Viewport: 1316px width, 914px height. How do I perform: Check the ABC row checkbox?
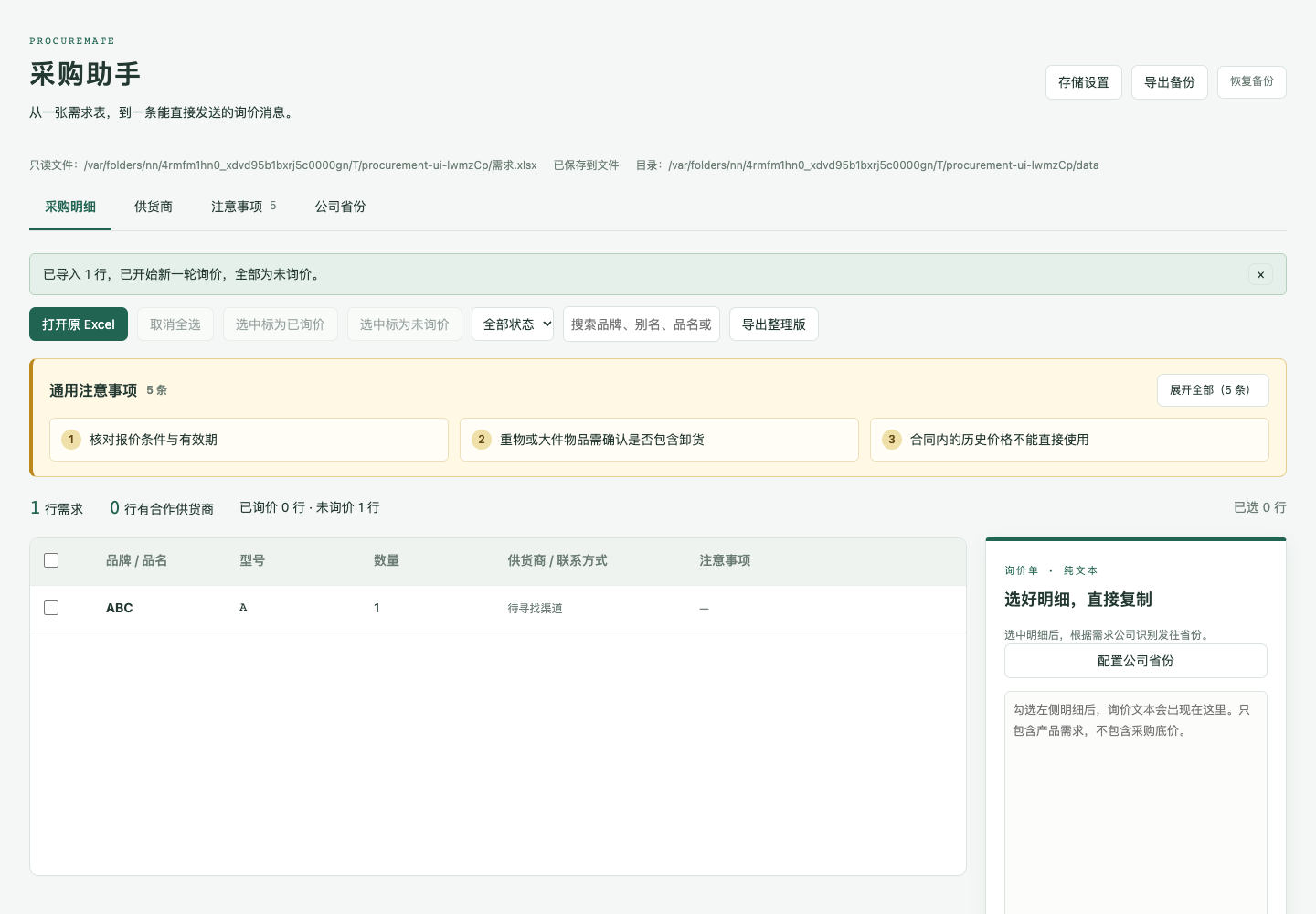click(51, 608)
